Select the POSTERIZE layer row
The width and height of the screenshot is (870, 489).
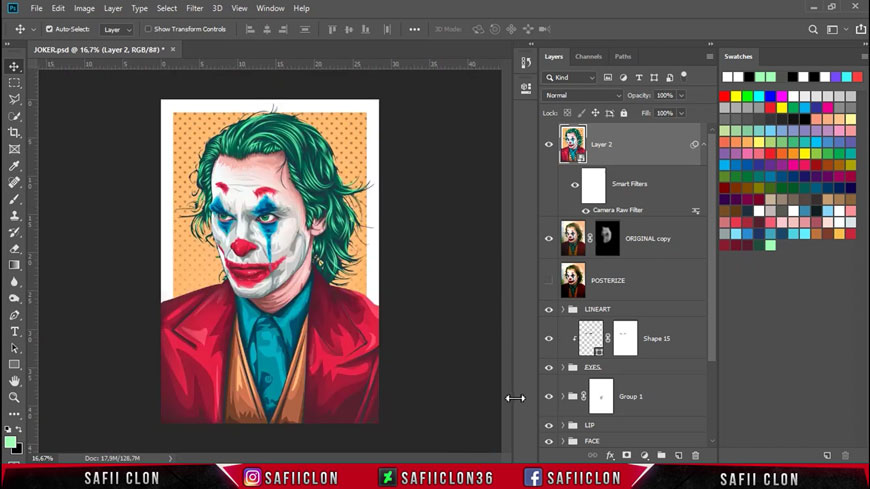(623, 281)
